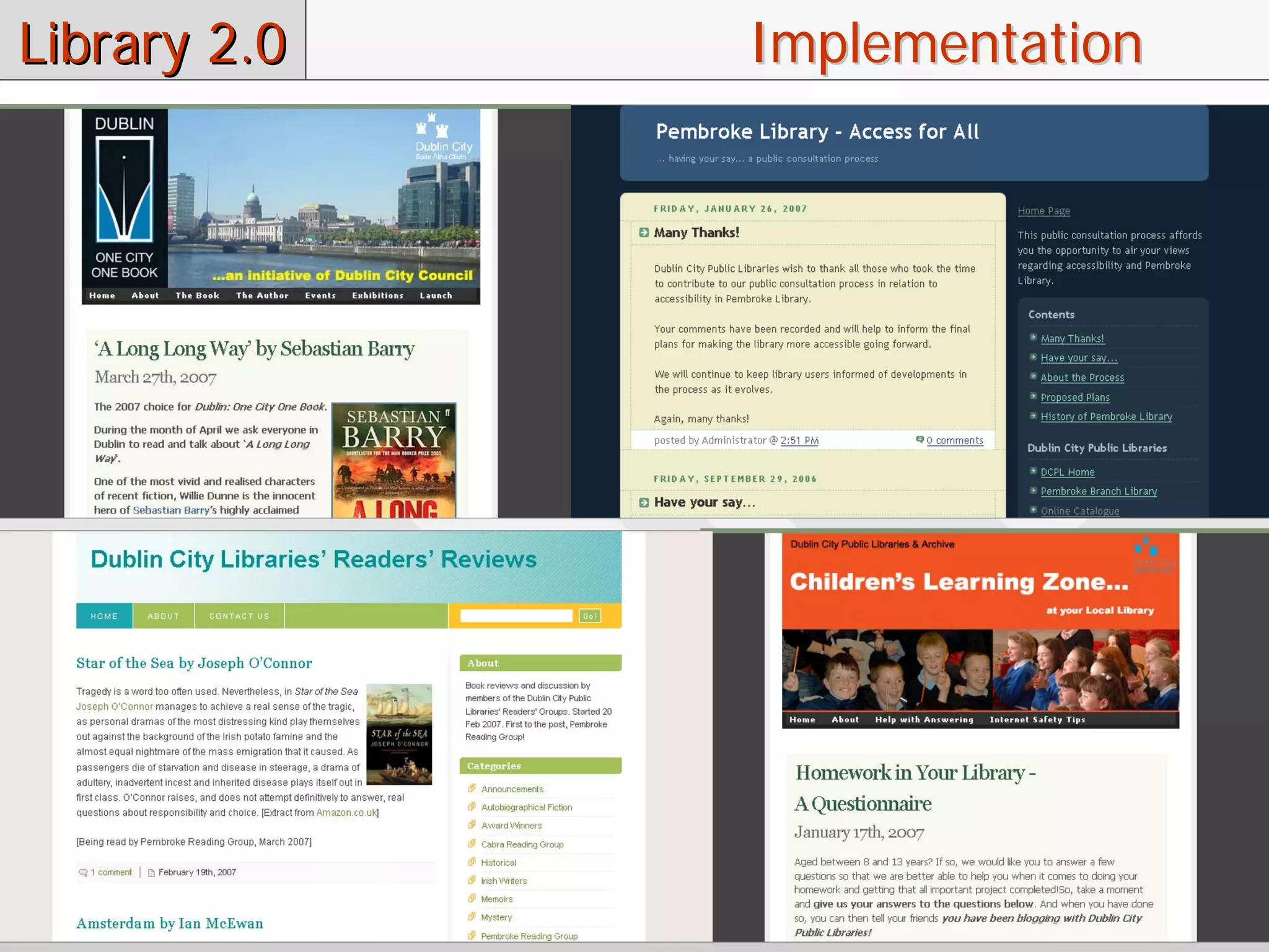
Task: Open Many Thanks! in Contents list
Action: point(1072,338)
